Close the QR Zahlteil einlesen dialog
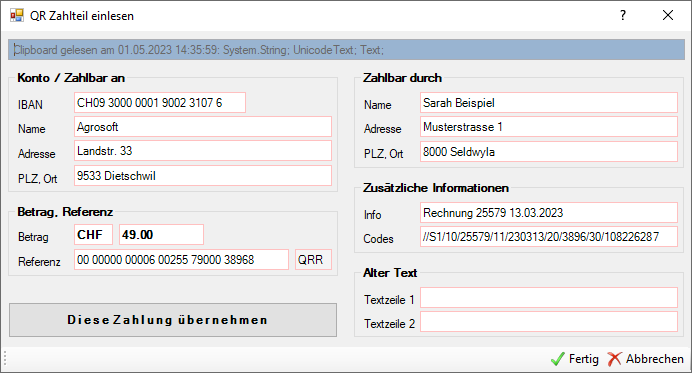692x373 pixels. (x=668, y=15)
